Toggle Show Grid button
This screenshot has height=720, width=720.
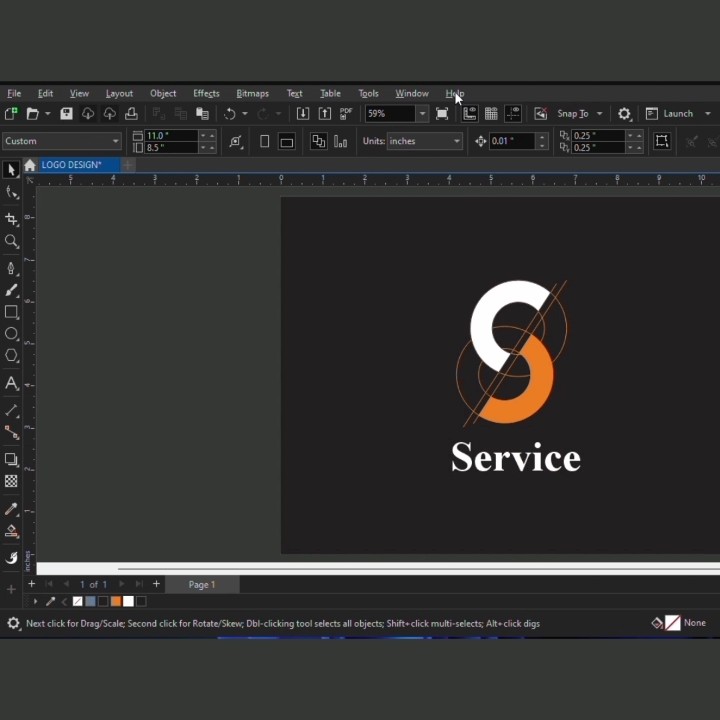(491, 113)
